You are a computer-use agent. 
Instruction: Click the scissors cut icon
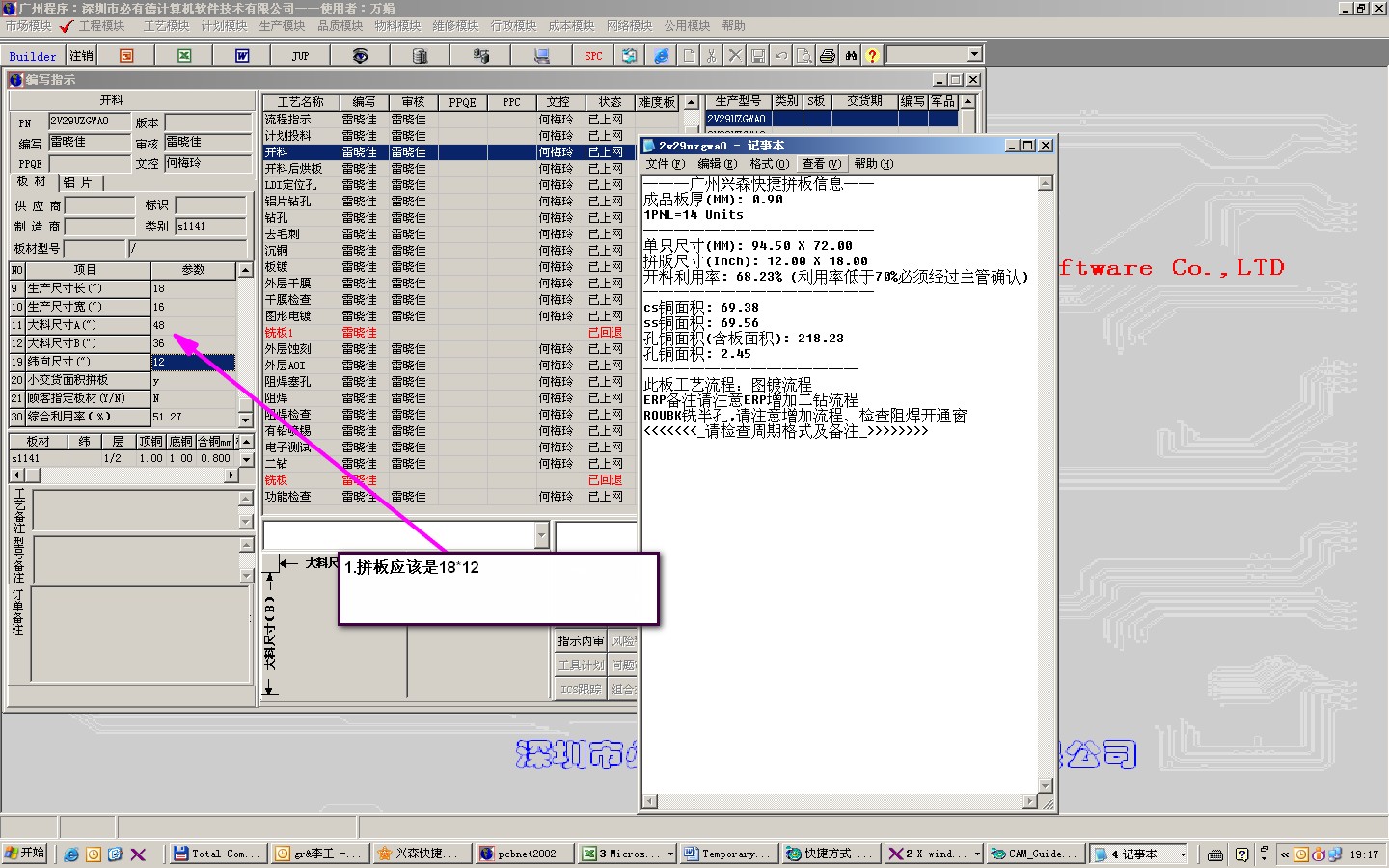click(712, 56)
